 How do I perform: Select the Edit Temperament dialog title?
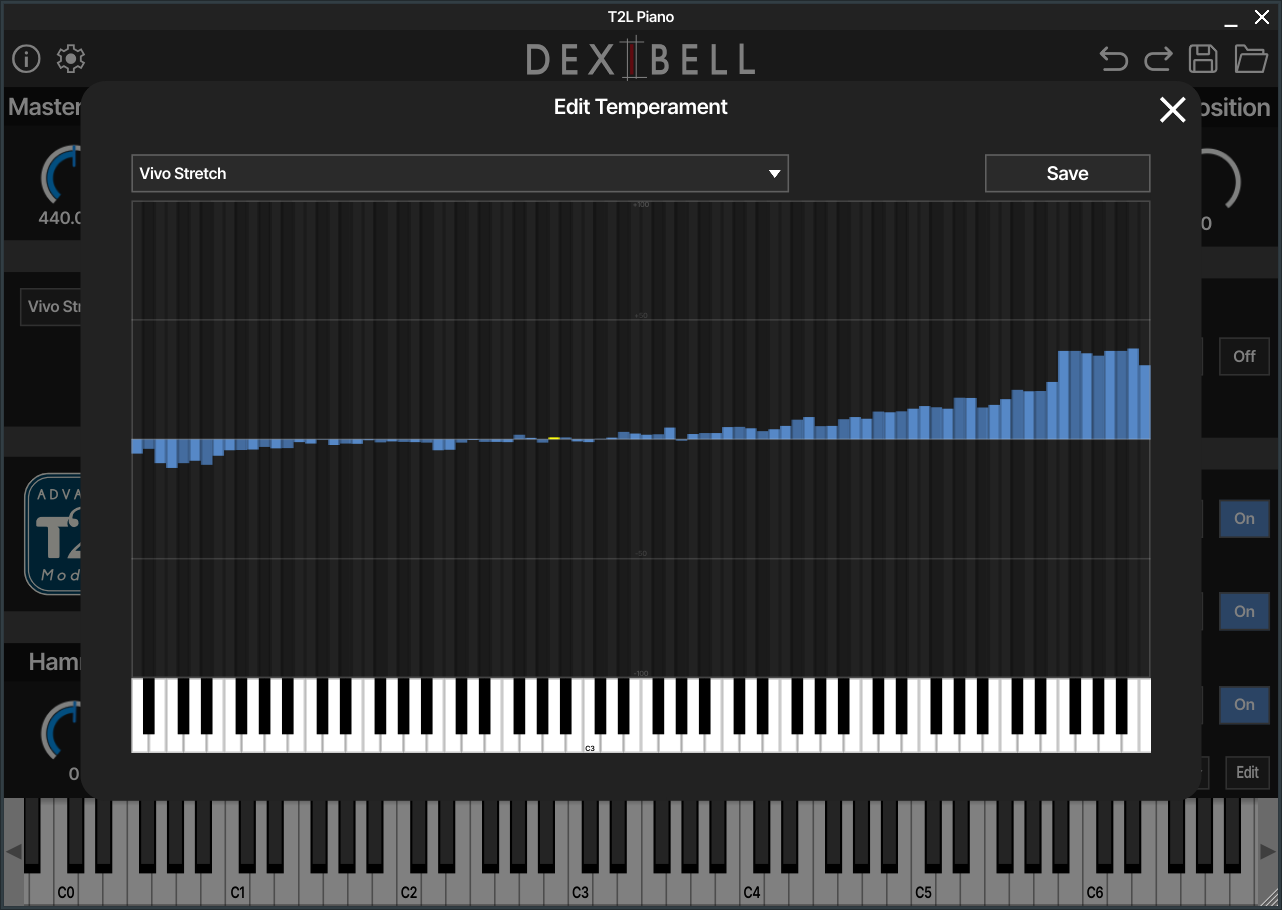(x=640, y=107)
